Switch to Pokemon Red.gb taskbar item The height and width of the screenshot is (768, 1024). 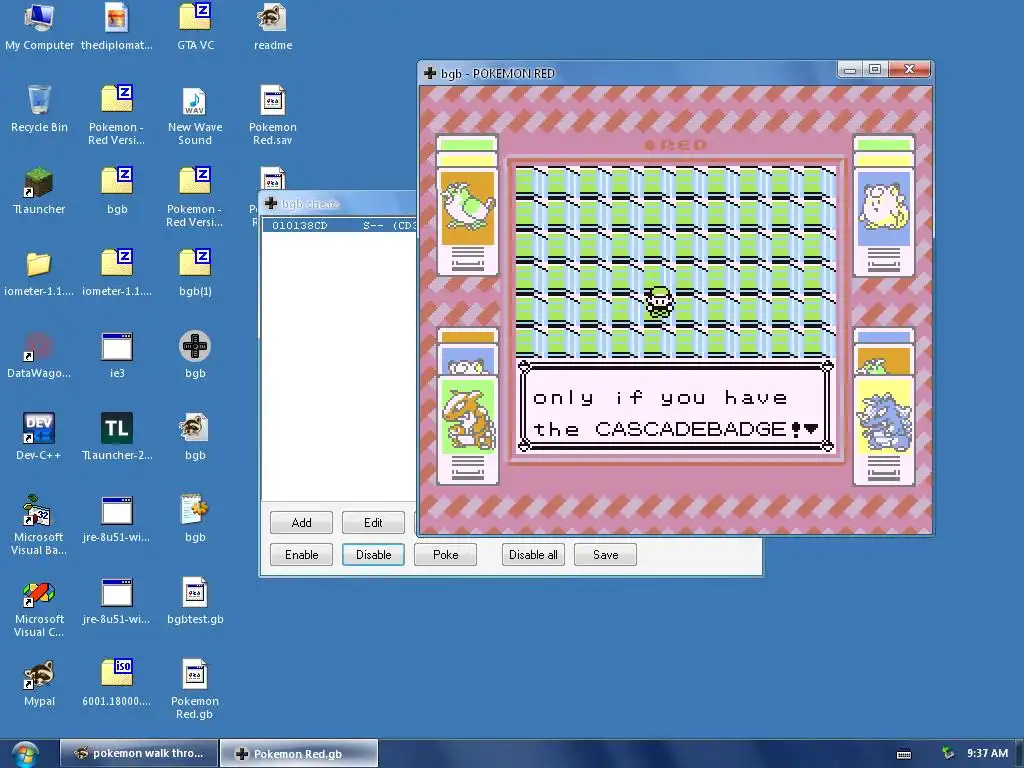[298, 753]
